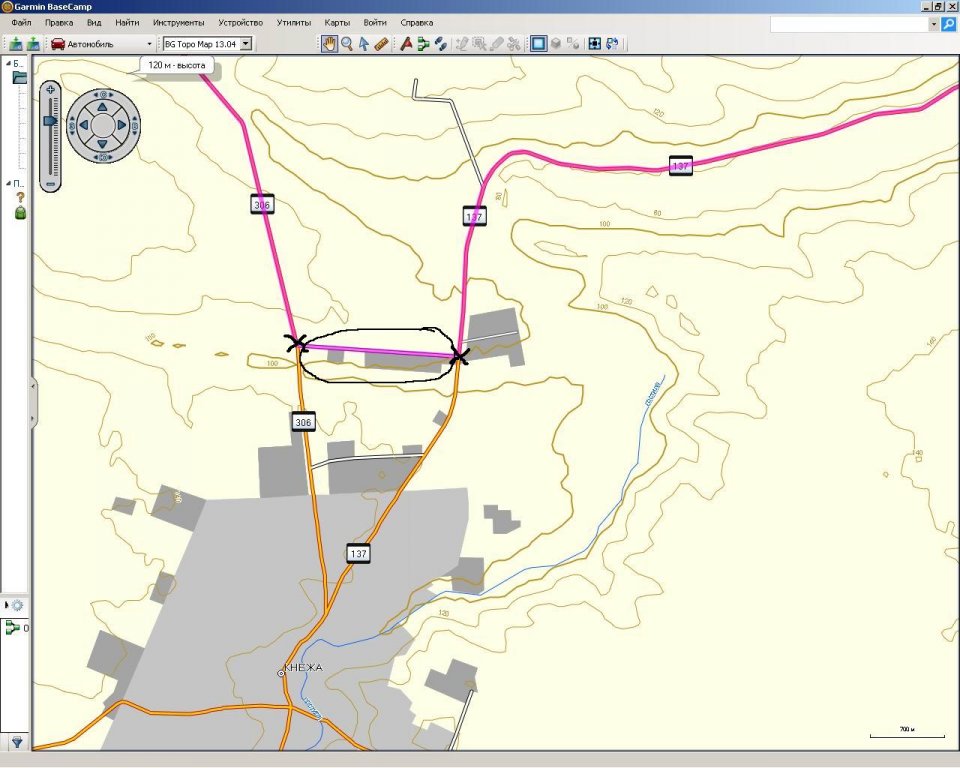
Task: Click the 306 road shield north
Action: coord(262,205)
